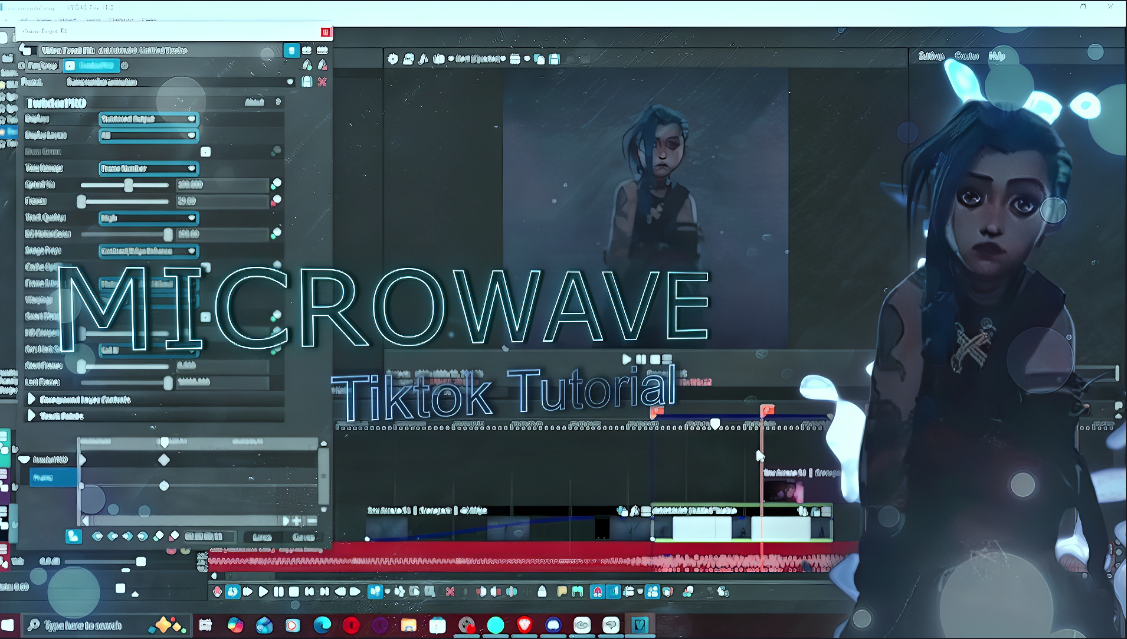Jump to the first keyframe using the diamond arrow icon
Viewport: 1127px width, 639px height.
tap(98, 536)
